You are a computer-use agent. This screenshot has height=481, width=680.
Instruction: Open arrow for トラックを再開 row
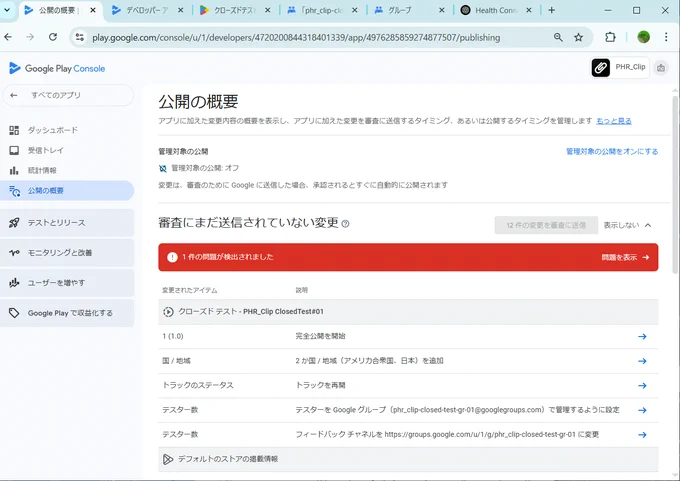pyautogui.click(x=642, y=386)
